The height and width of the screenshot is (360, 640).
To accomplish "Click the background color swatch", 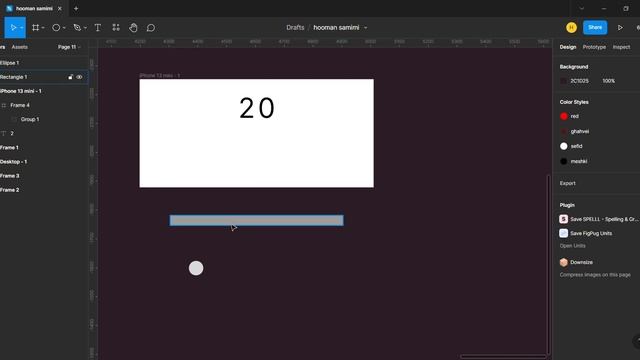I will (564, 81).
